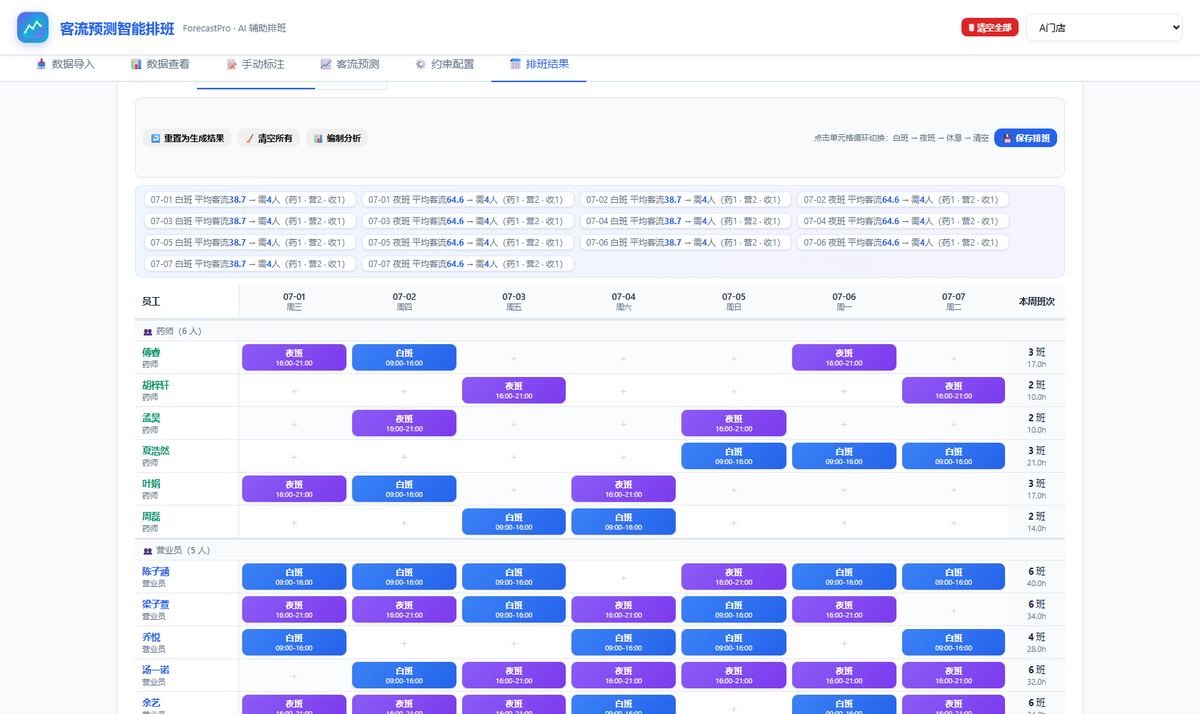This screenshot has height=714, width=1200.
Task: Click 保存排班 button
Action: pos(1026,138)
